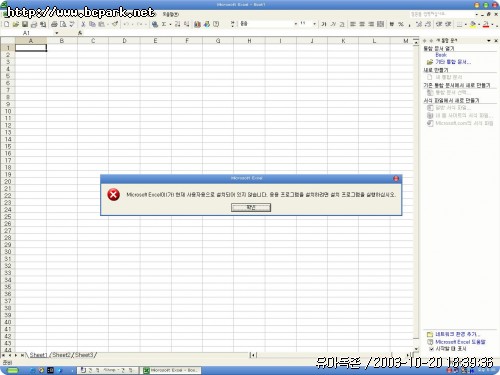Viewport: 500px width, 375px height.
Task: Click the Merge and Center icon
Action: [x=380, y=24]
